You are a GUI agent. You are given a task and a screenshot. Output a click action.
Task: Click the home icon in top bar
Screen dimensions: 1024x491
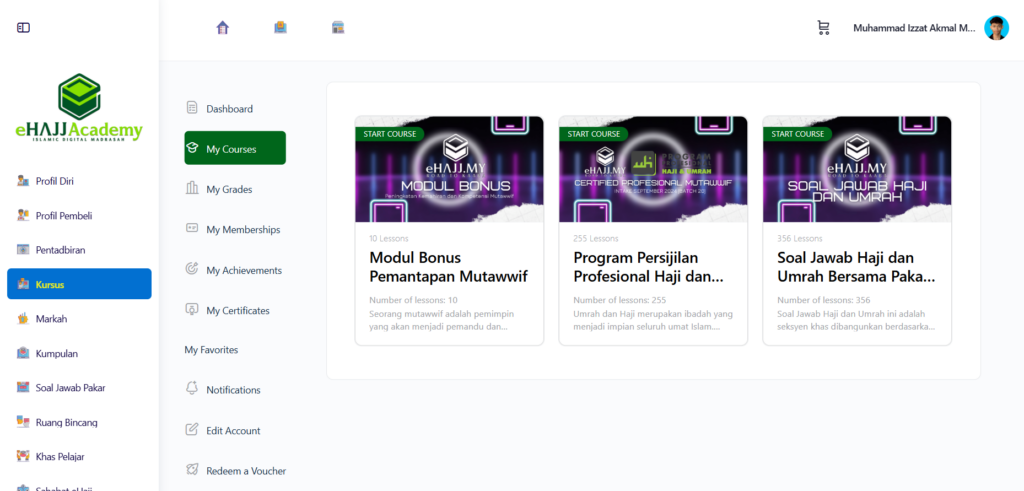click(x=223, y=28)
